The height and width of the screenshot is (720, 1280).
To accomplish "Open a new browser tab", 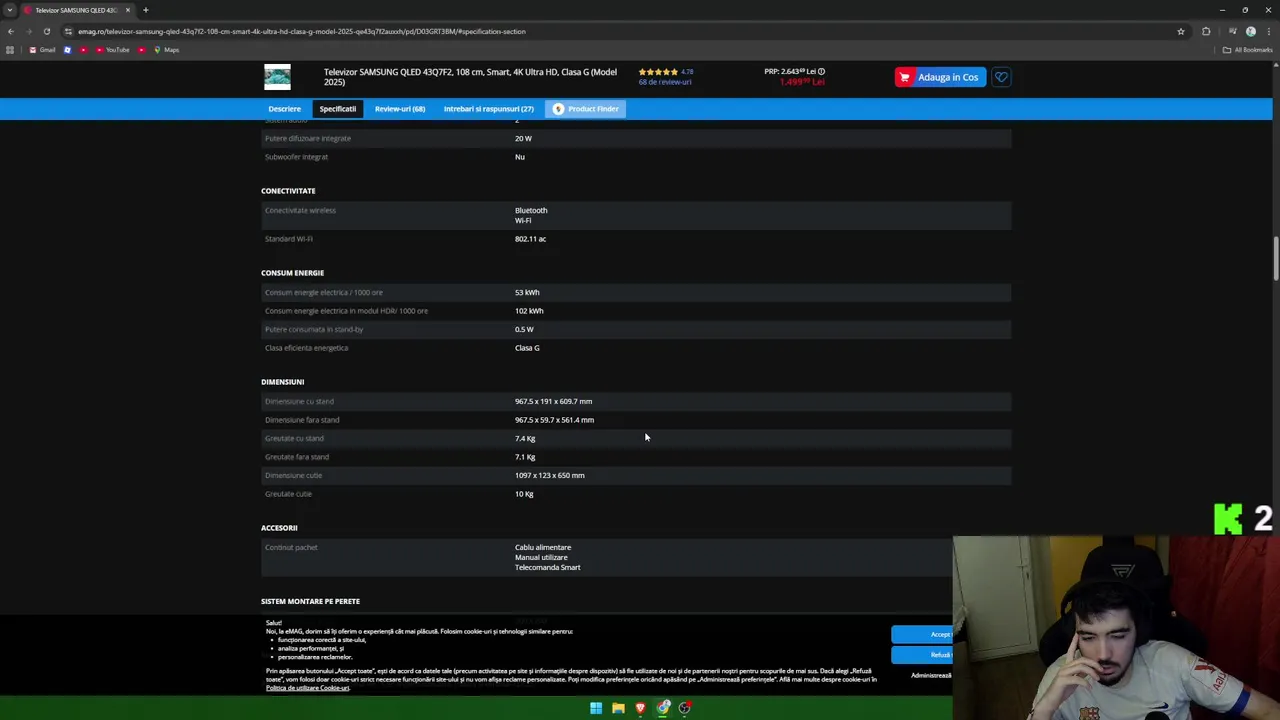I will [145, 10].
